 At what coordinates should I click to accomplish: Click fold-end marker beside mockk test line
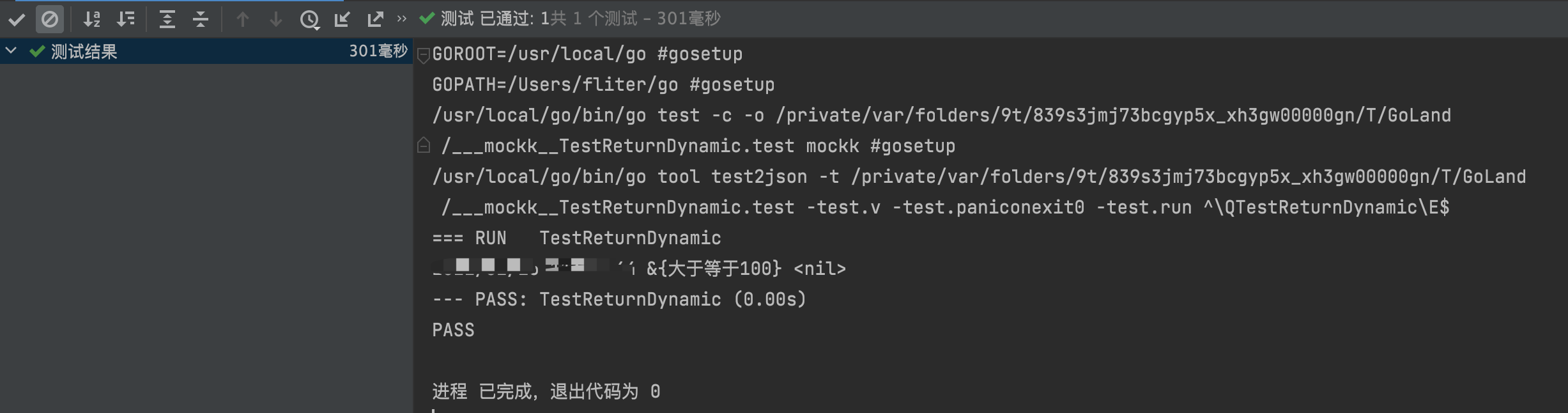pyautogui.click(x=423, y=146)
